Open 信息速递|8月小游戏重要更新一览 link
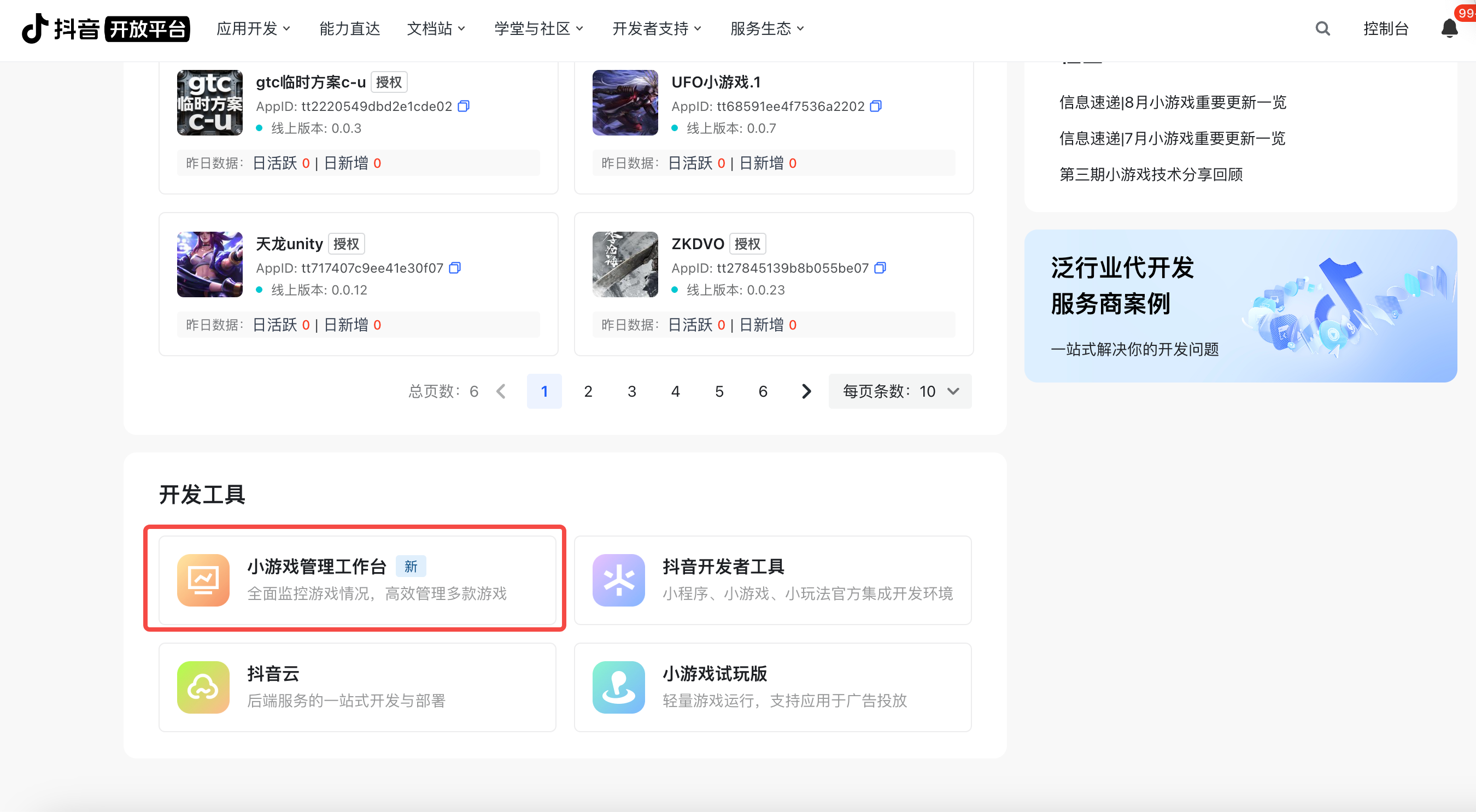 1172,103
